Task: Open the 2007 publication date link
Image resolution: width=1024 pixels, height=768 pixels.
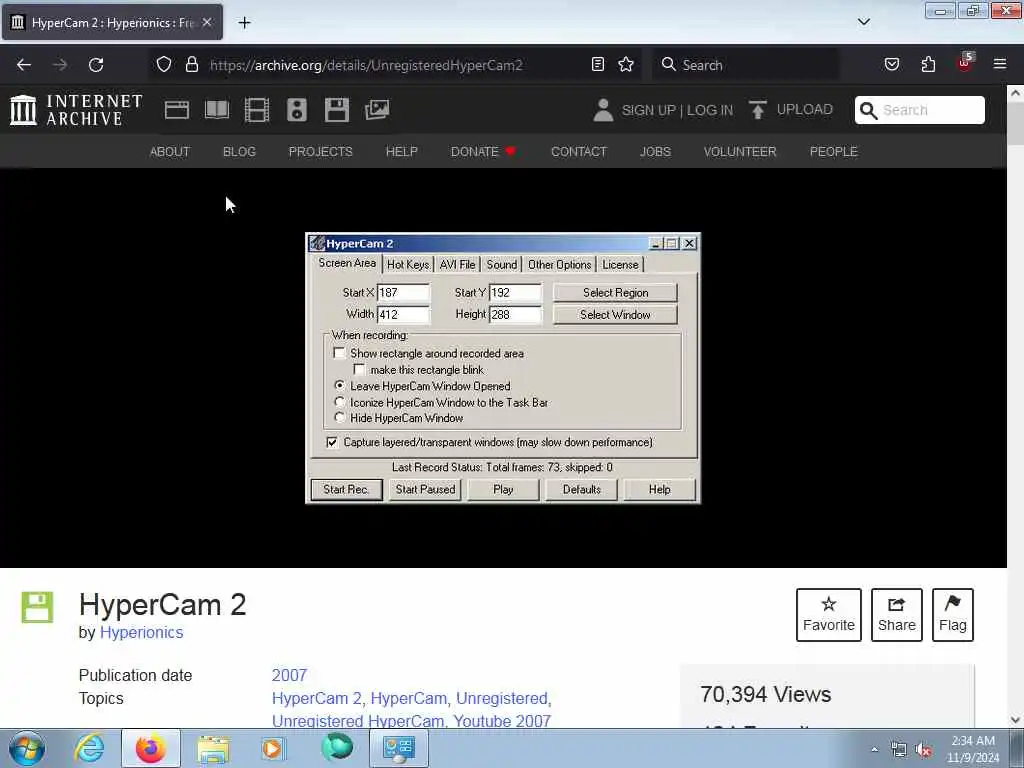Action: 289,675
